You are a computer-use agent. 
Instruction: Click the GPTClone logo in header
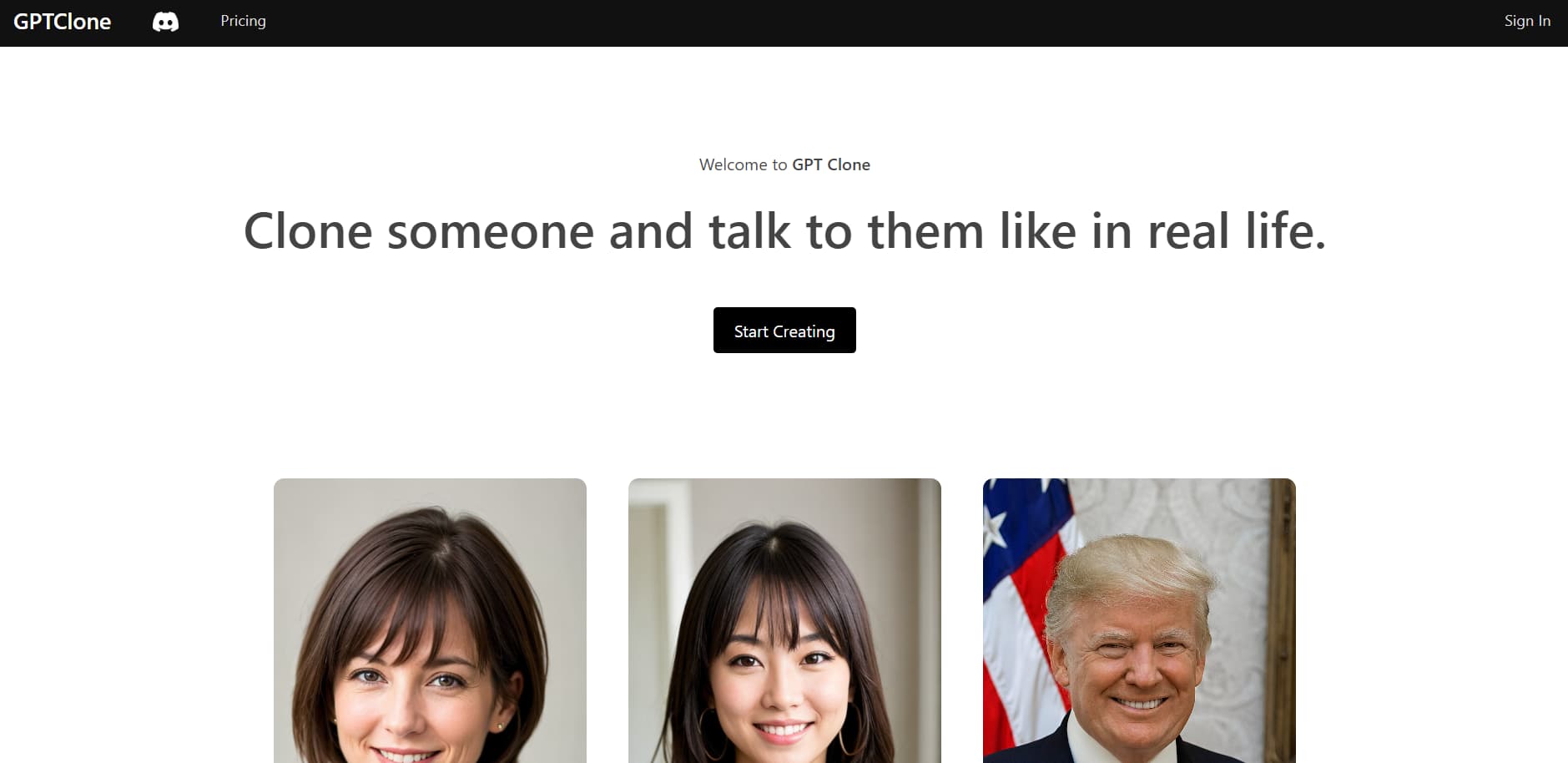62,22
